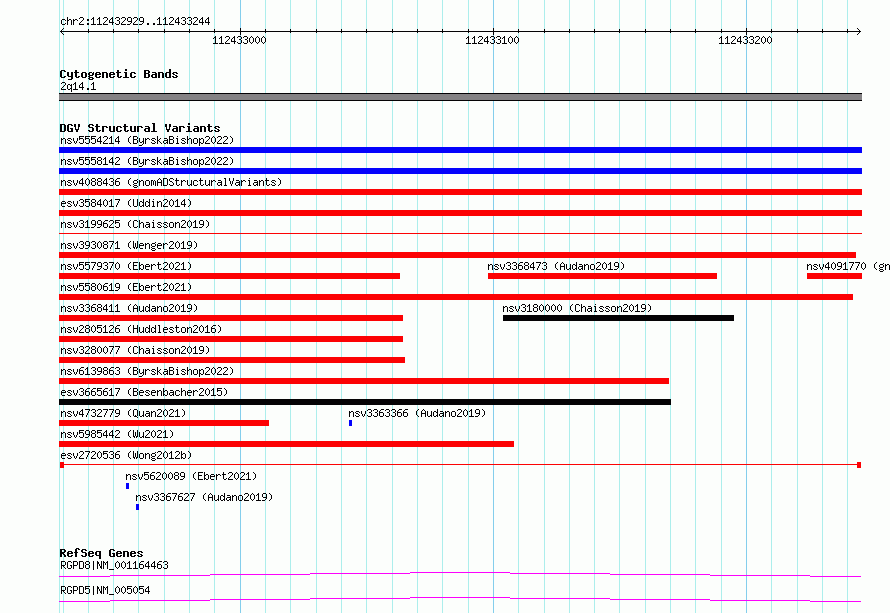The height and width of the screenshot is (613, 890).
Task: Select the red bar under nsv6139863
Action: (x=364, y=381)
